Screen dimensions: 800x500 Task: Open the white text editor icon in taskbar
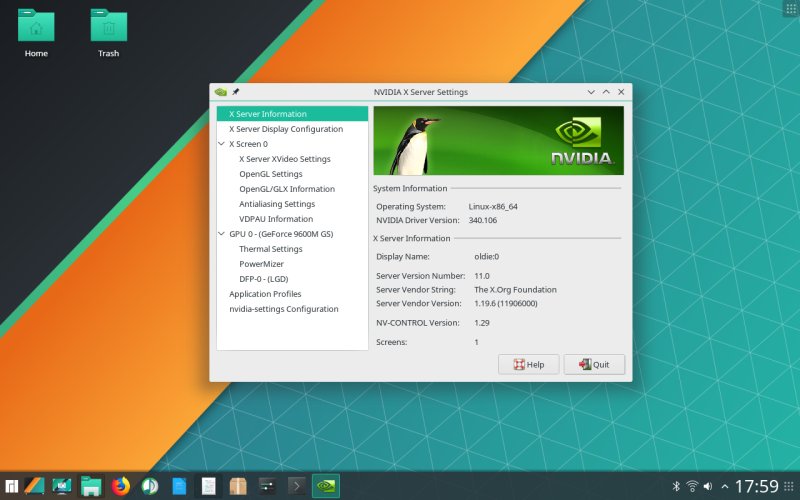click(x=208, y=486)
